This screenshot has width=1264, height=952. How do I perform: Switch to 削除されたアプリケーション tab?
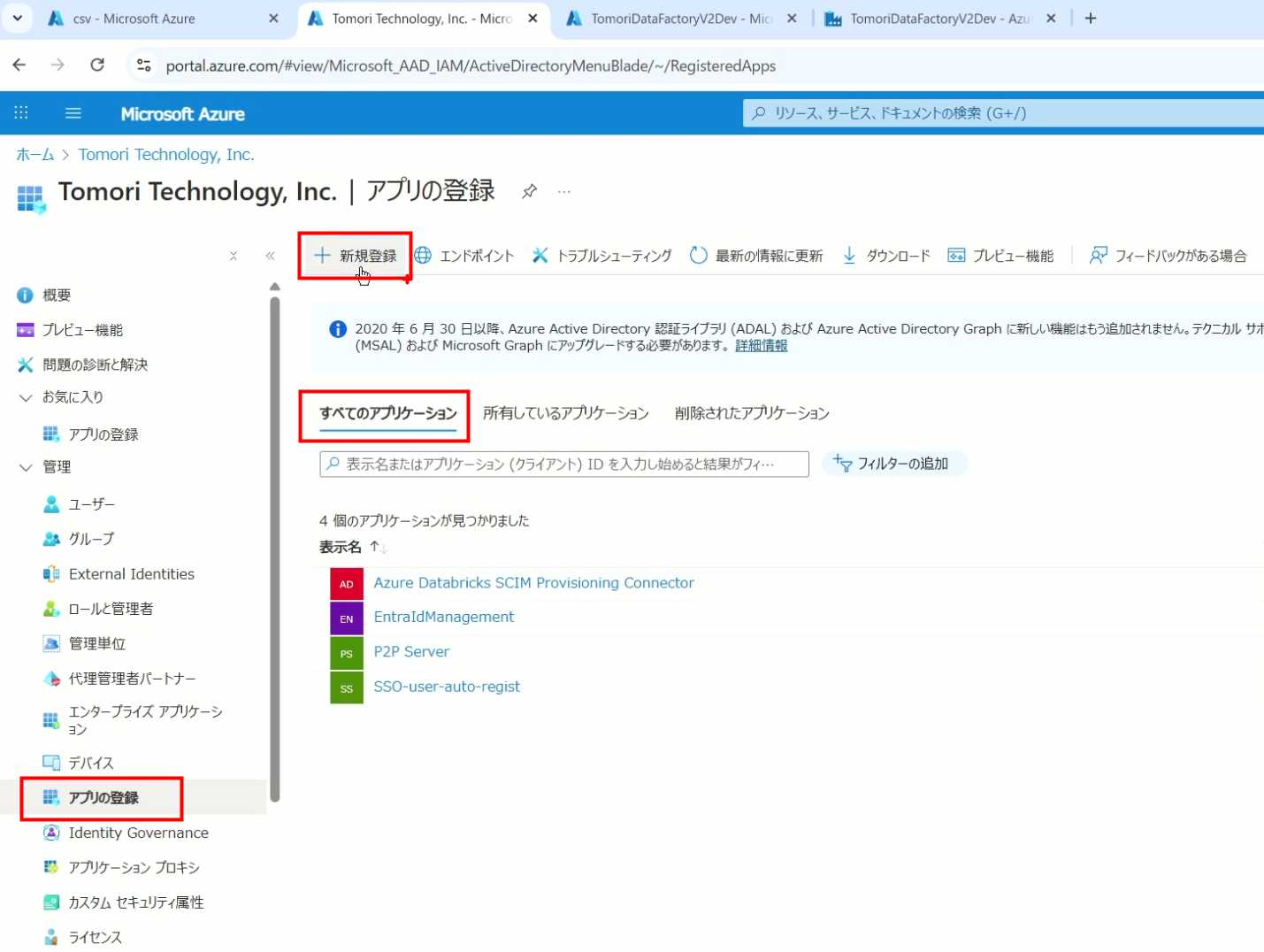(x=751, y=413)
